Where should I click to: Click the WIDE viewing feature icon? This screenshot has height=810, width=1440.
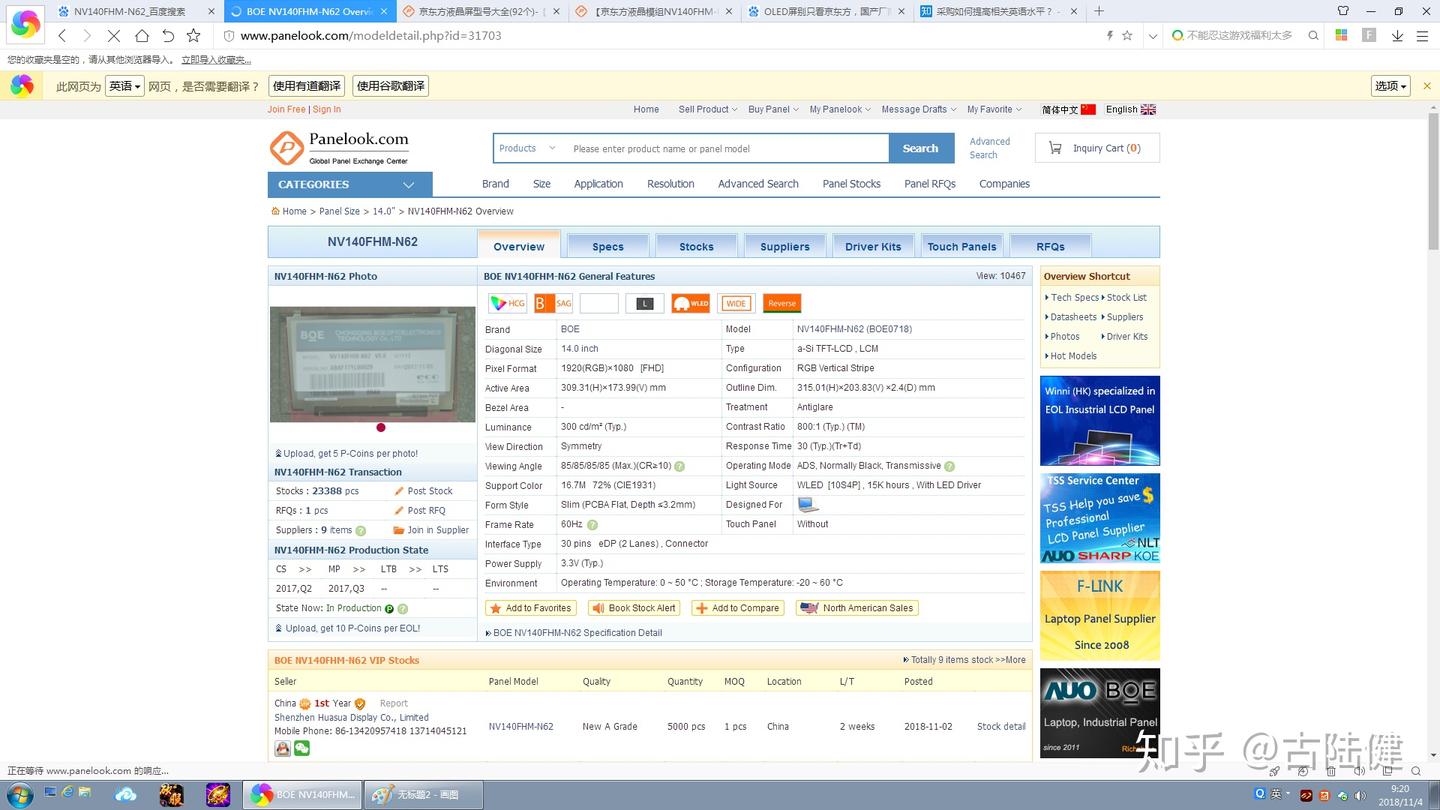coord(736,303)
